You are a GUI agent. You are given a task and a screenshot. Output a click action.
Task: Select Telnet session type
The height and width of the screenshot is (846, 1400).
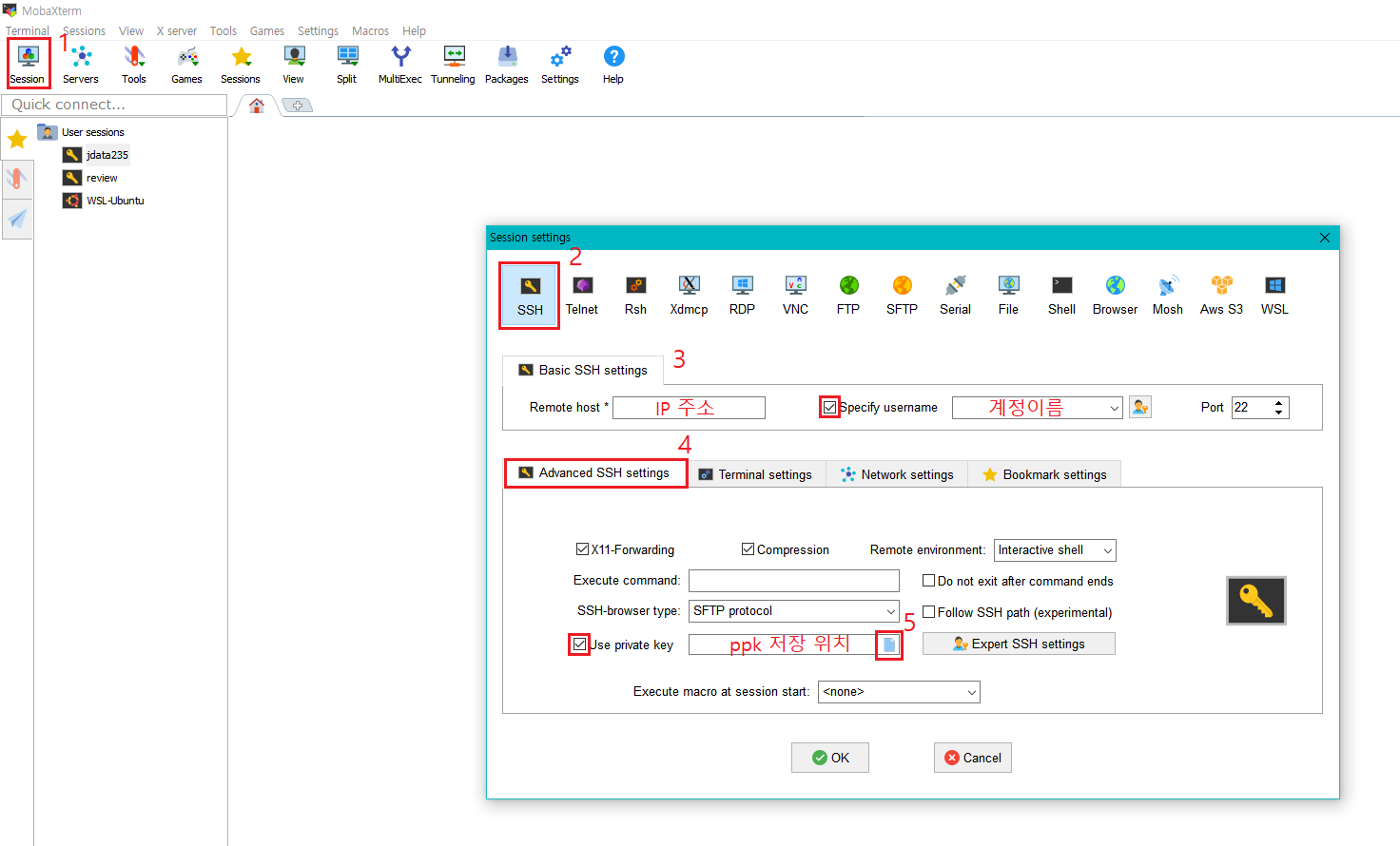point(582,296)
